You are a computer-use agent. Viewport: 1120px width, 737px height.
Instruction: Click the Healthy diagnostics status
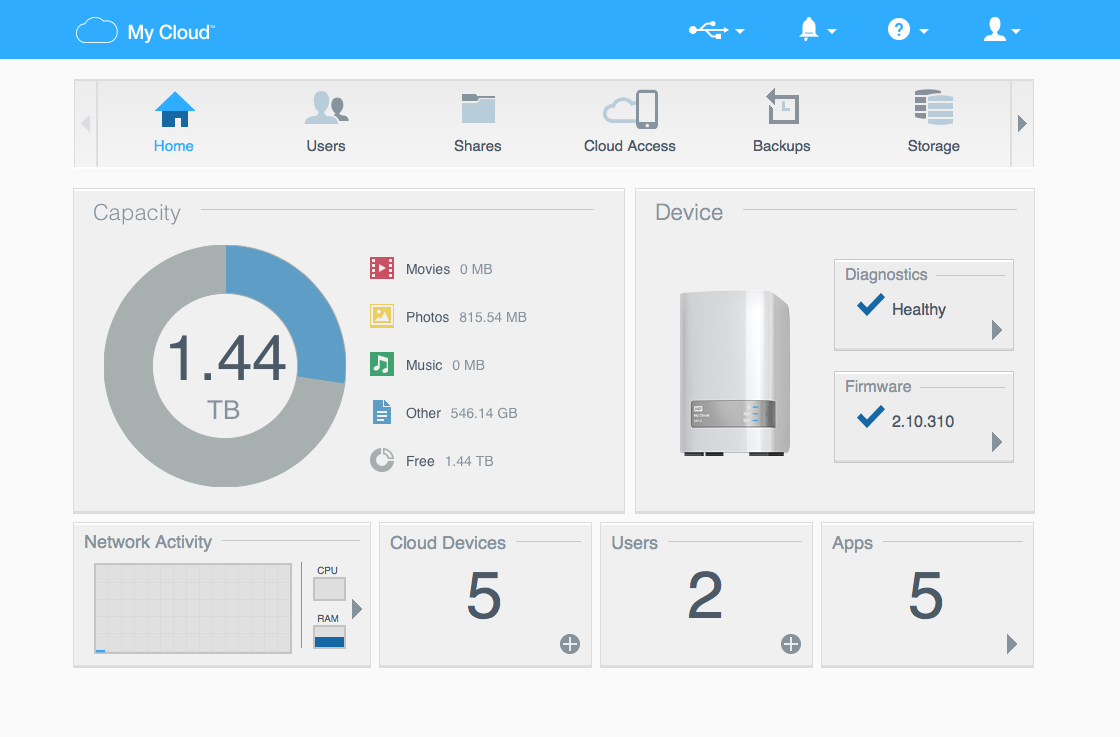pyautogui.click(x=919, y=309)
